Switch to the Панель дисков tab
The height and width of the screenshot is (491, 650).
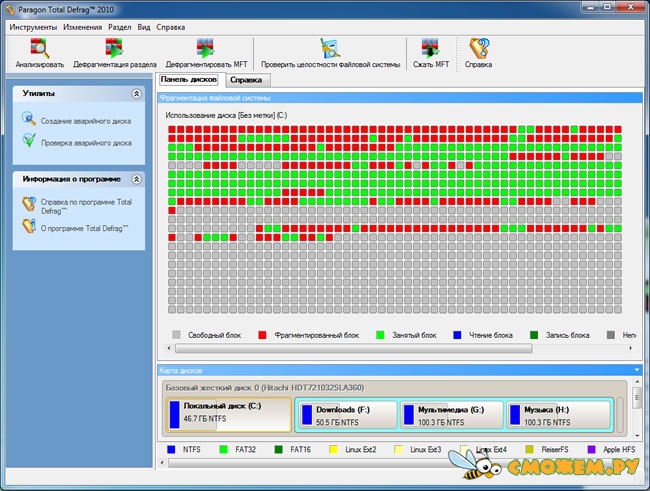[x=189, y=79]
